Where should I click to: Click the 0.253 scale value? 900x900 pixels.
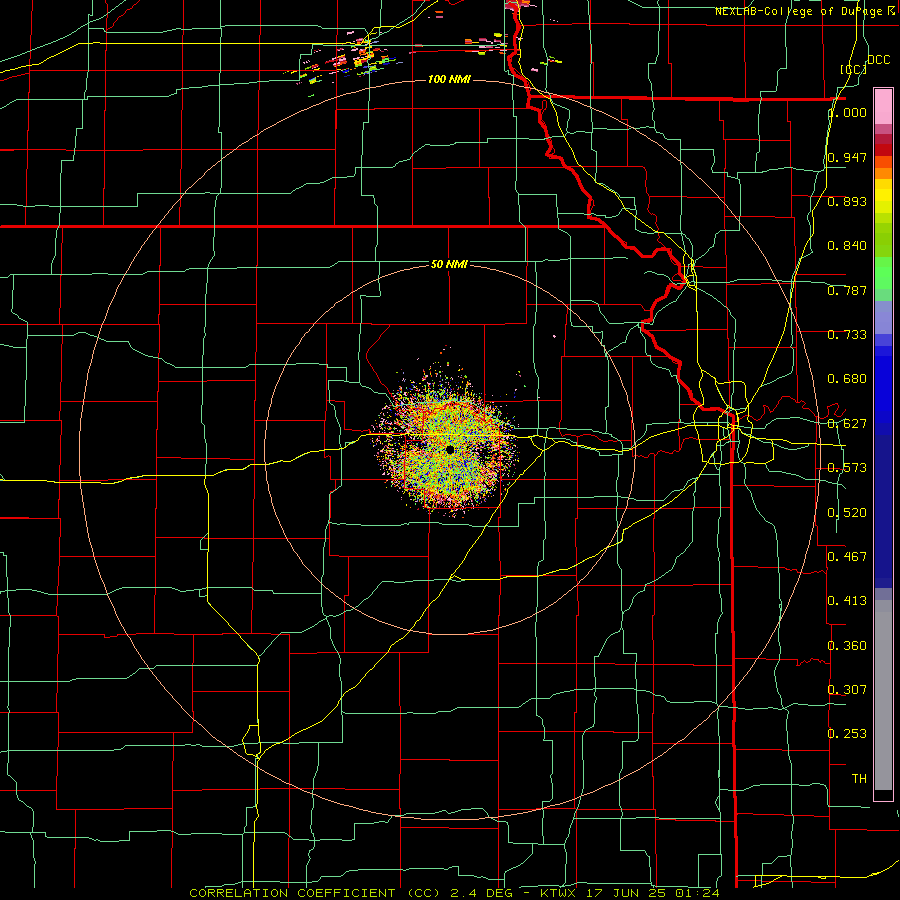click(847, 734)
